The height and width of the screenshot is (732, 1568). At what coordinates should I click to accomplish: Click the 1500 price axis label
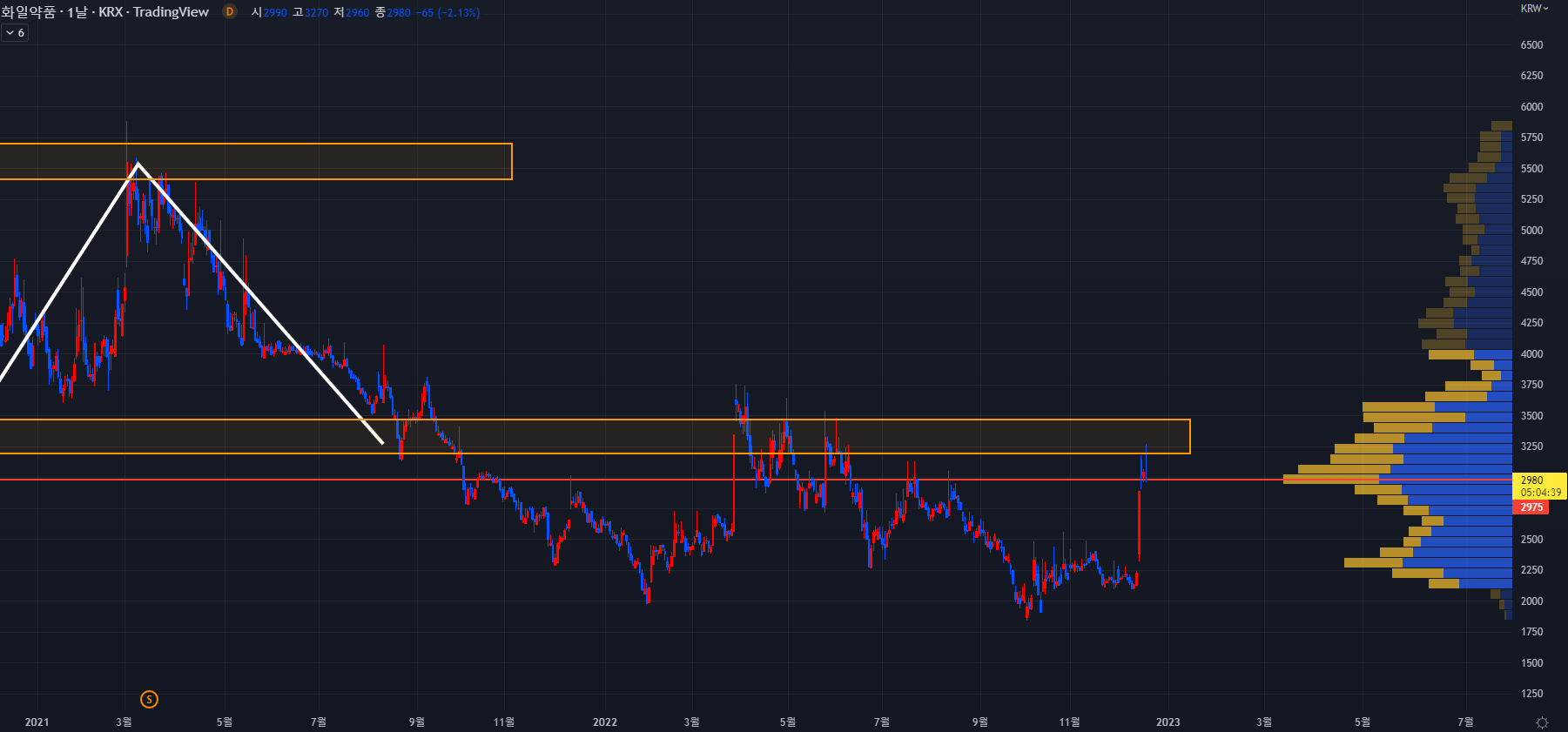click(x=1531, y=663)
